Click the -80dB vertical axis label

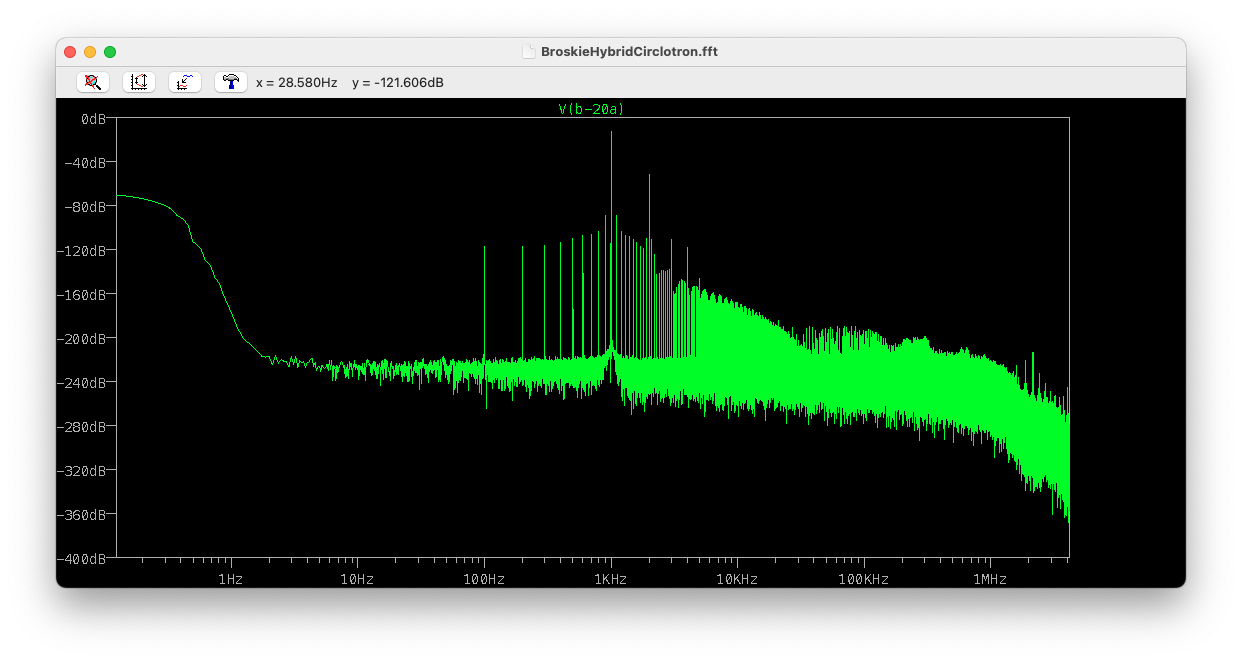(x=86, y=206)
